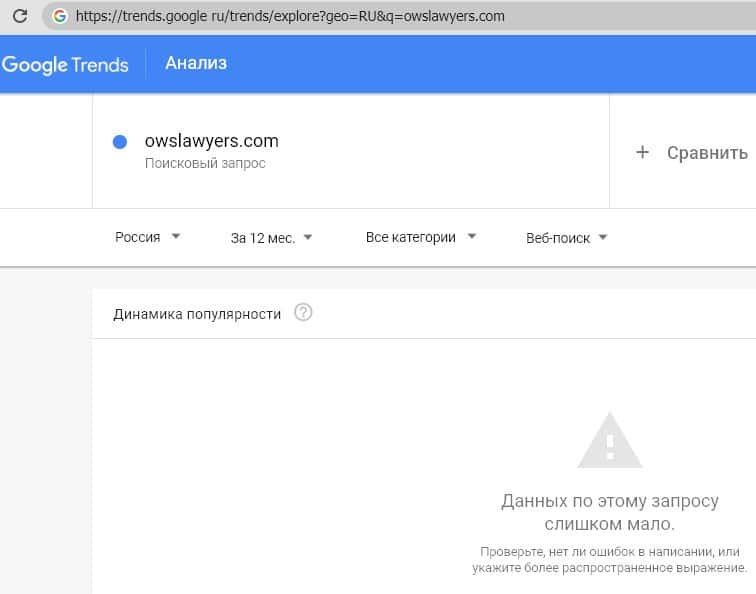
Task: Click the Сравнить compare text
Action: [x=707, y=153]
